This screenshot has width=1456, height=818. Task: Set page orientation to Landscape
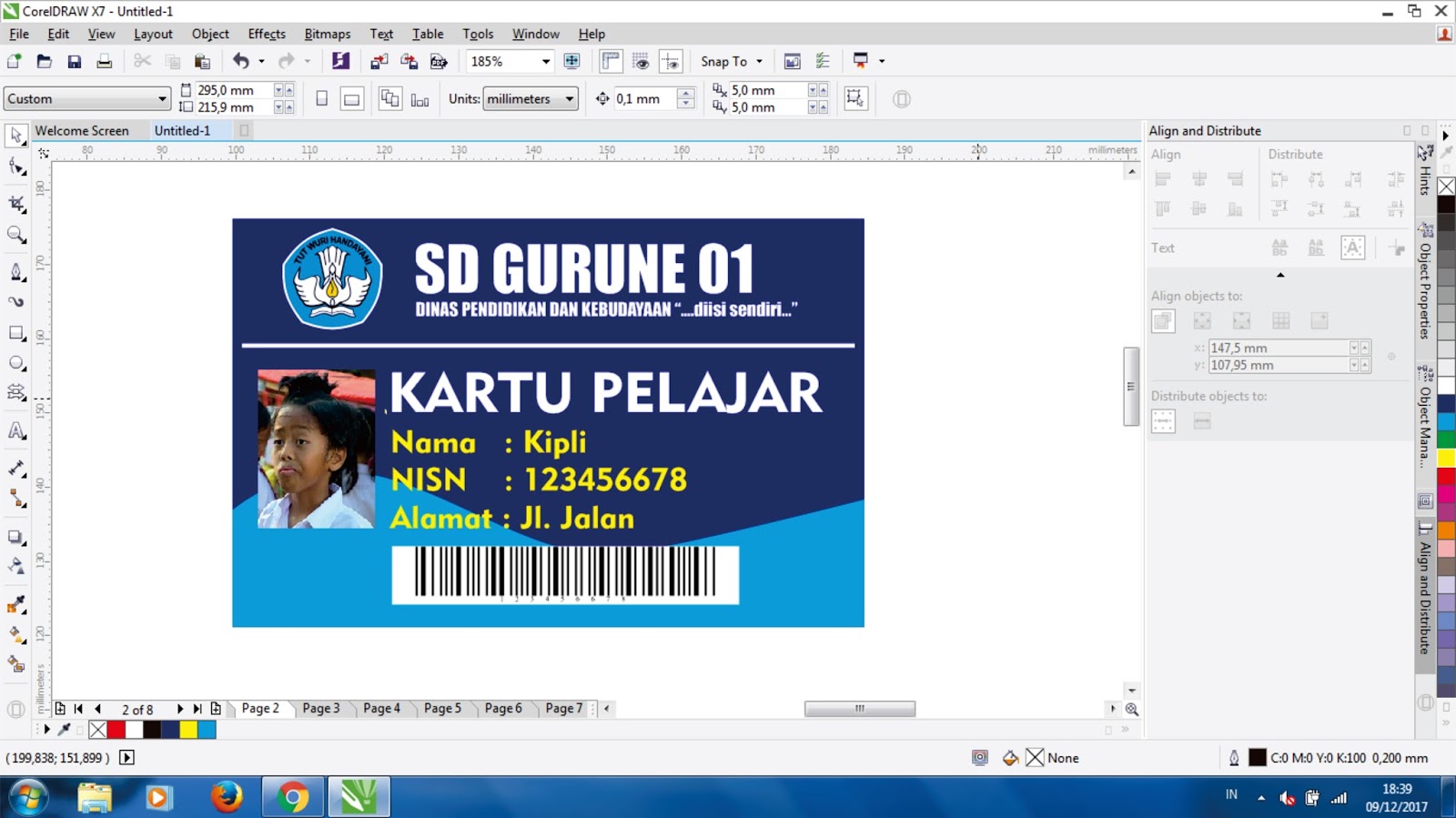(351, 99)
